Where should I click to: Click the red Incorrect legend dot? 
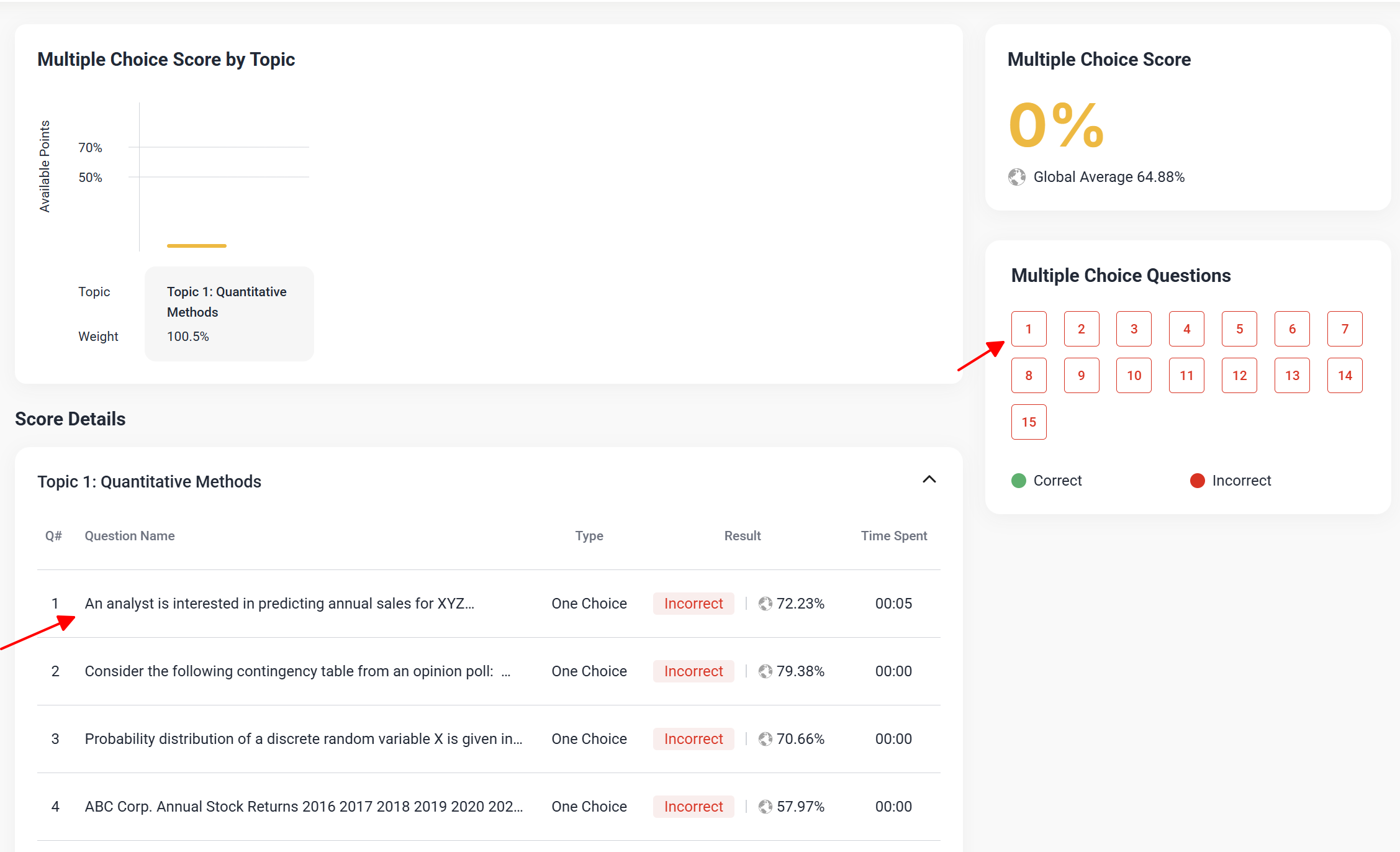(x=1197, y=481)
